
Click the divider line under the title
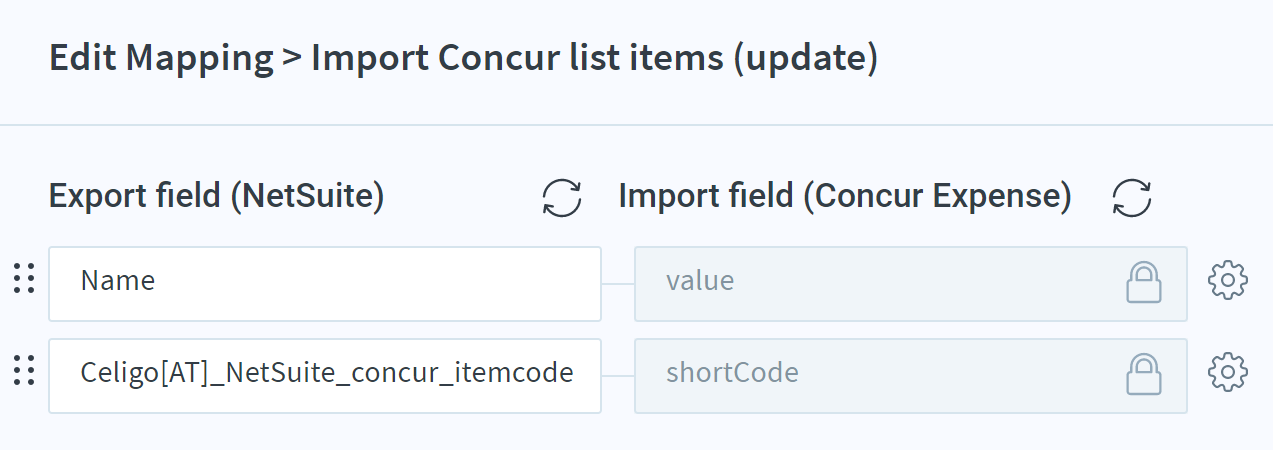(x=636, y=125)
